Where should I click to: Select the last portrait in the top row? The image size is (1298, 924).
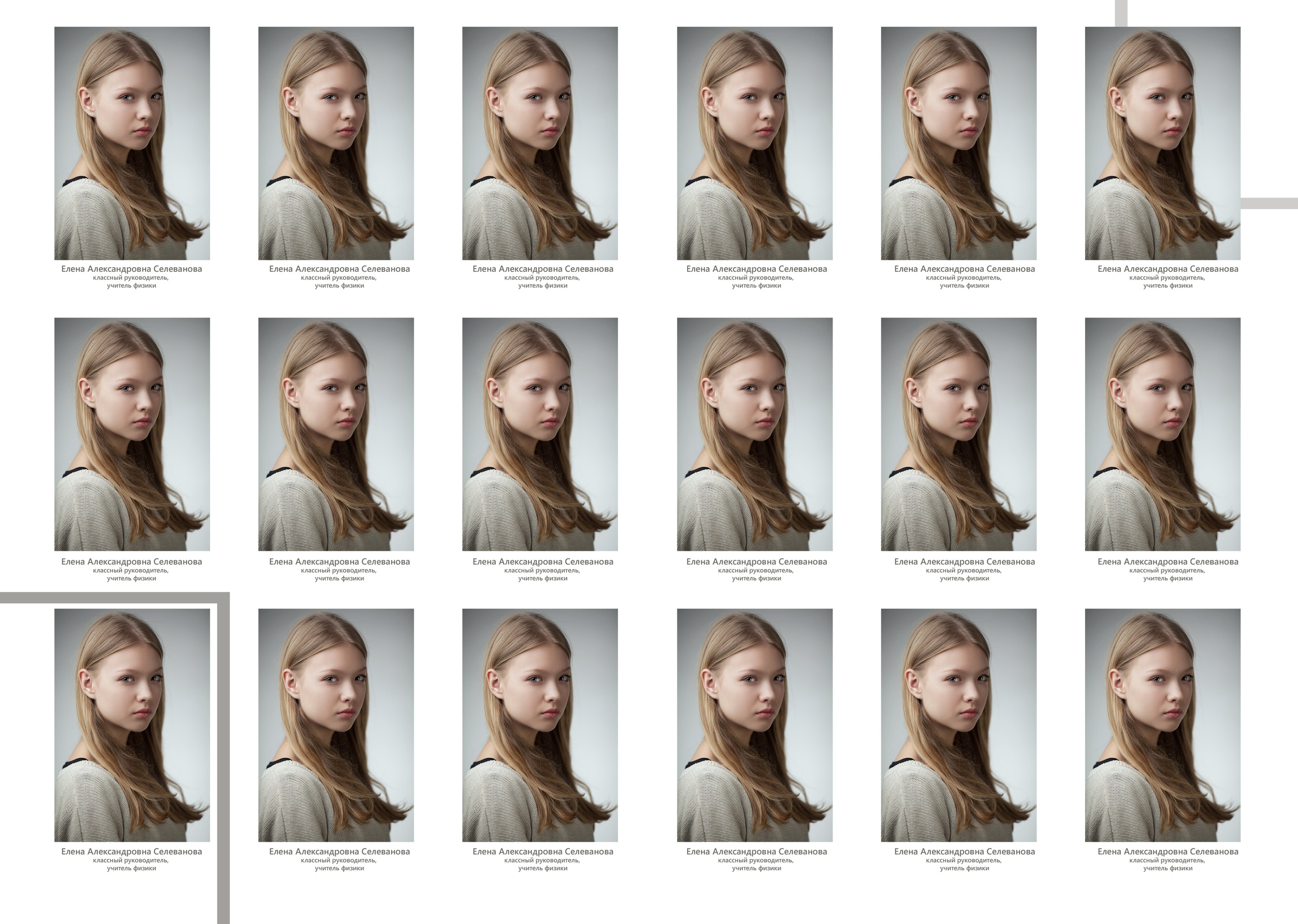point(1162,144)
